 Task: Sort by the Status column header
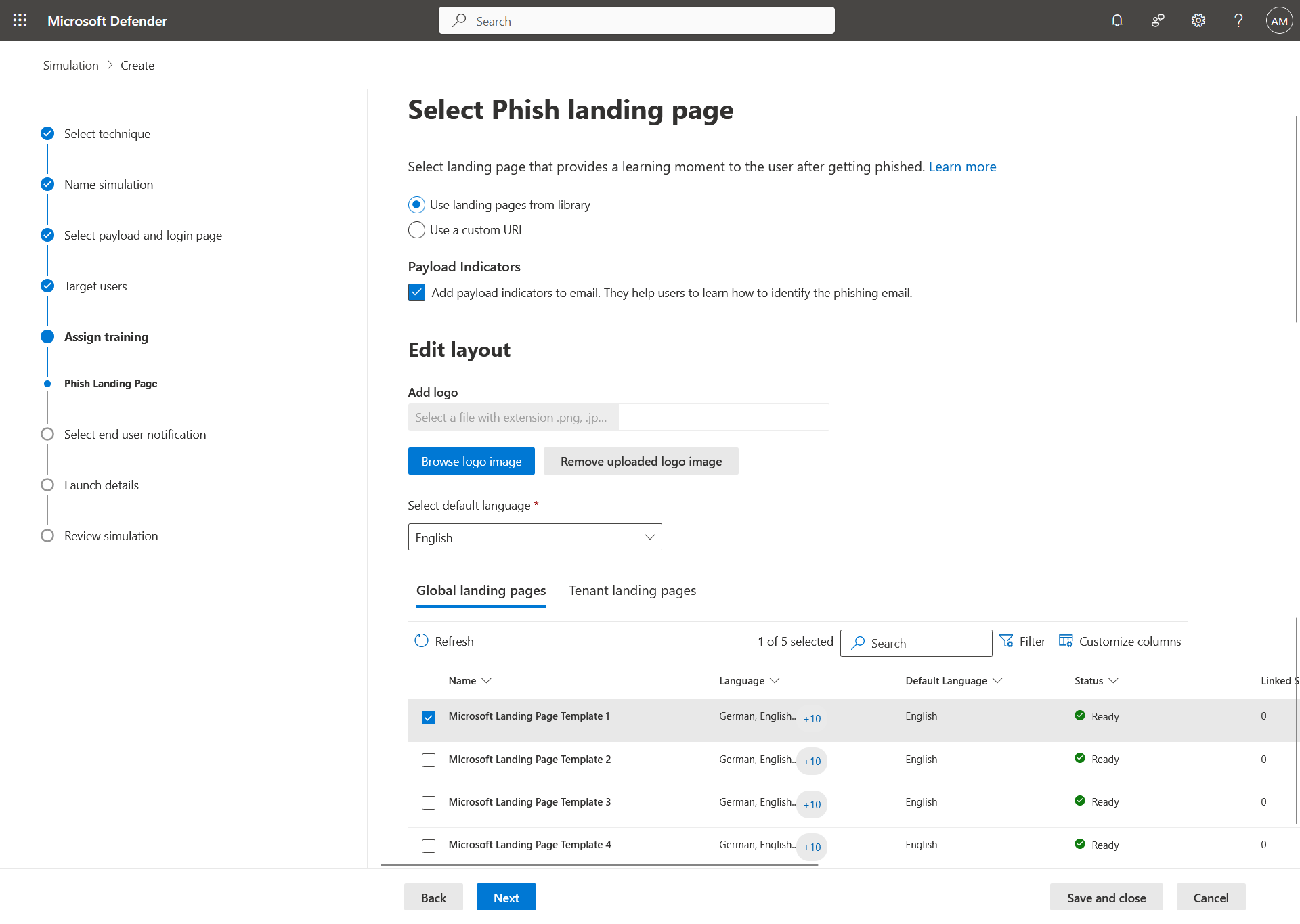(x=1096, y=680)
